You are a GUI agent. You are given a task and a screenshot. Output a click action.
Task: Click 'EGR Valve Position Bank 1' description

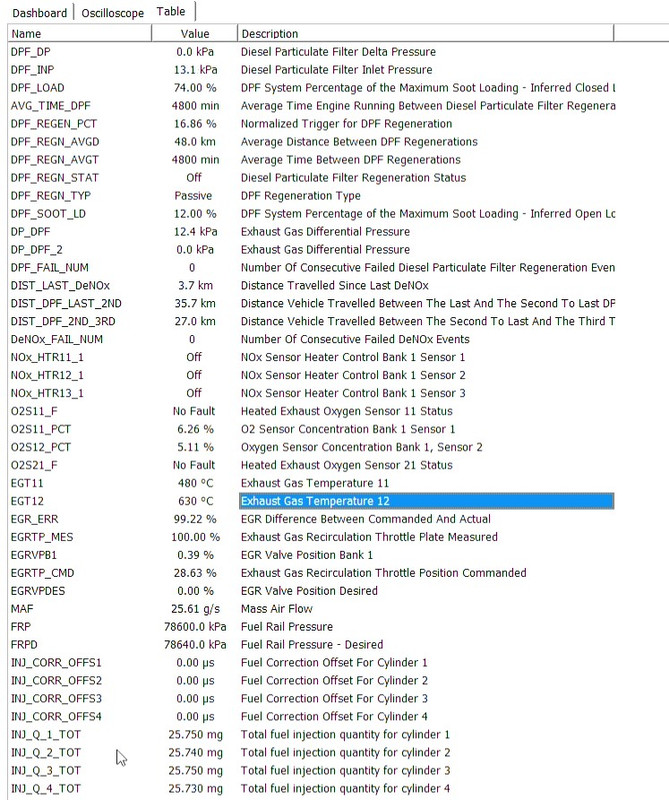click(307, 555)
